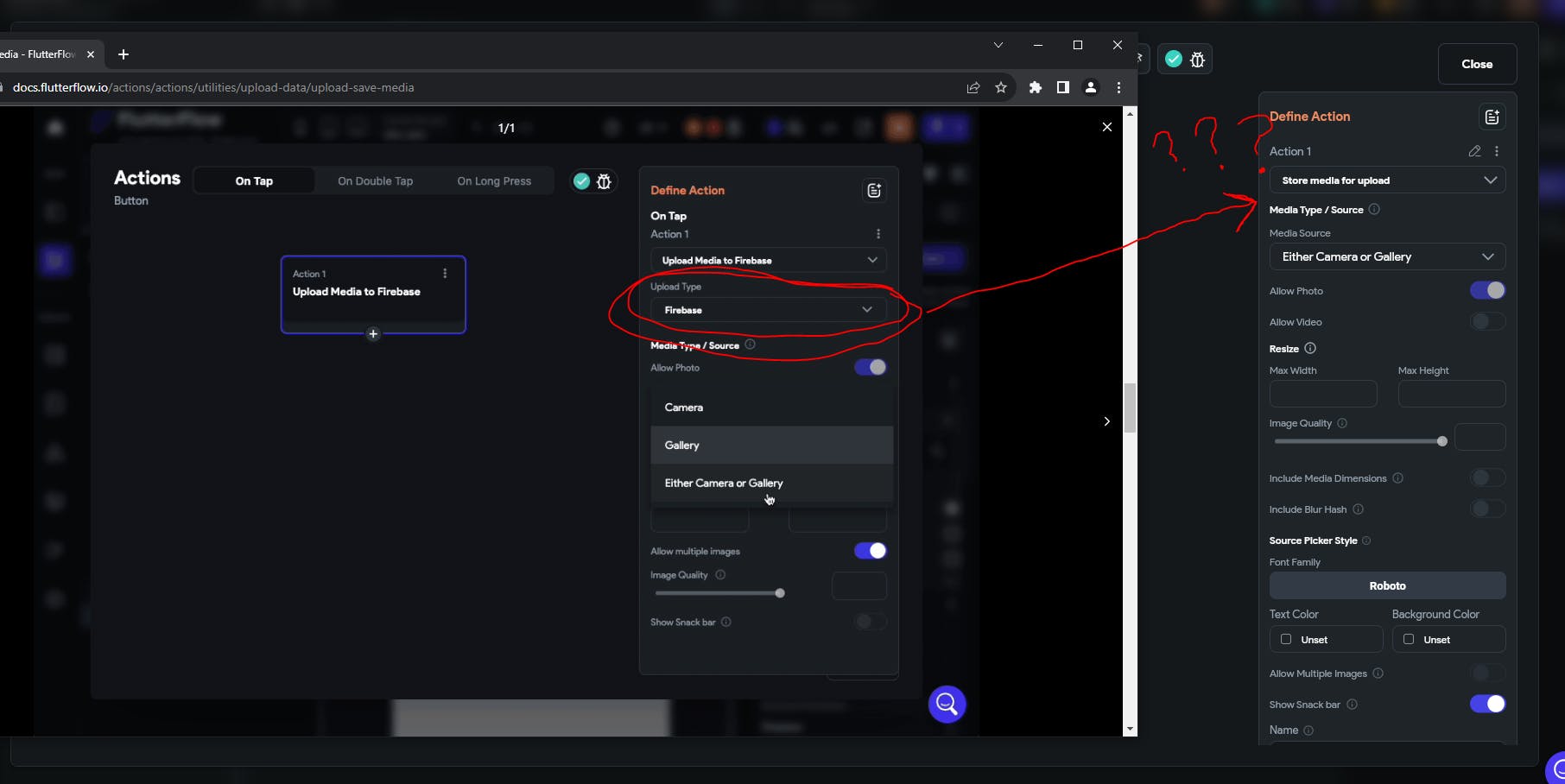Open the Roboto font family selector
1565x784 pixels.
(x=1387, y=585)
